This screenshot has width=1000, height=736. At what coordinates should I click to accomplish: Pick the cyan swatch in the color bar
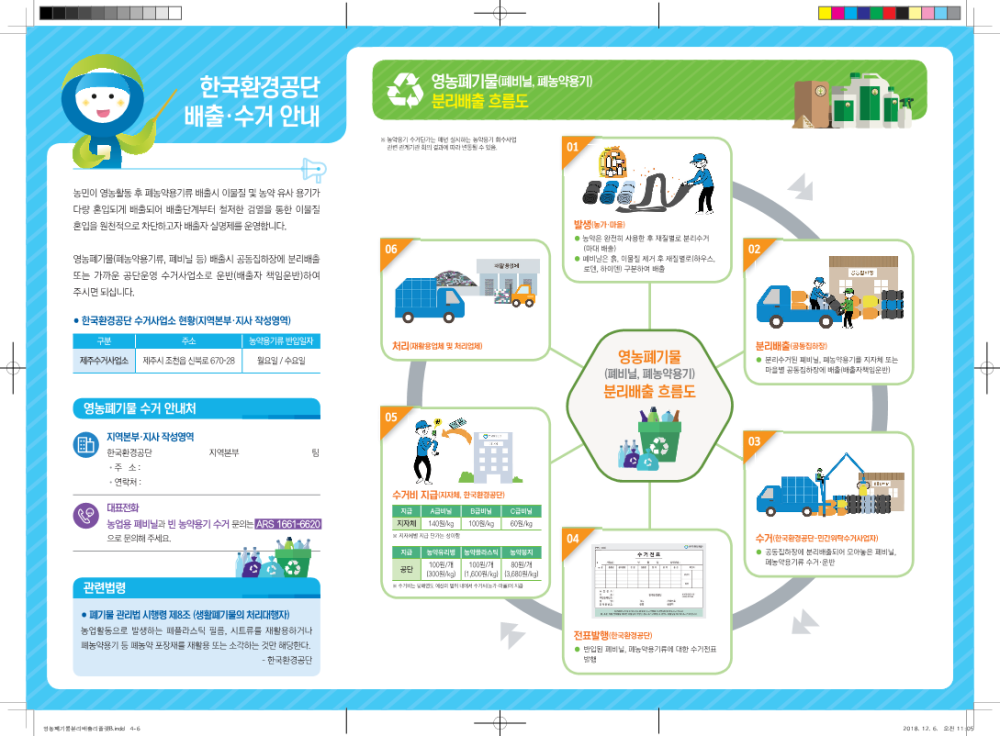coord(851,13)
